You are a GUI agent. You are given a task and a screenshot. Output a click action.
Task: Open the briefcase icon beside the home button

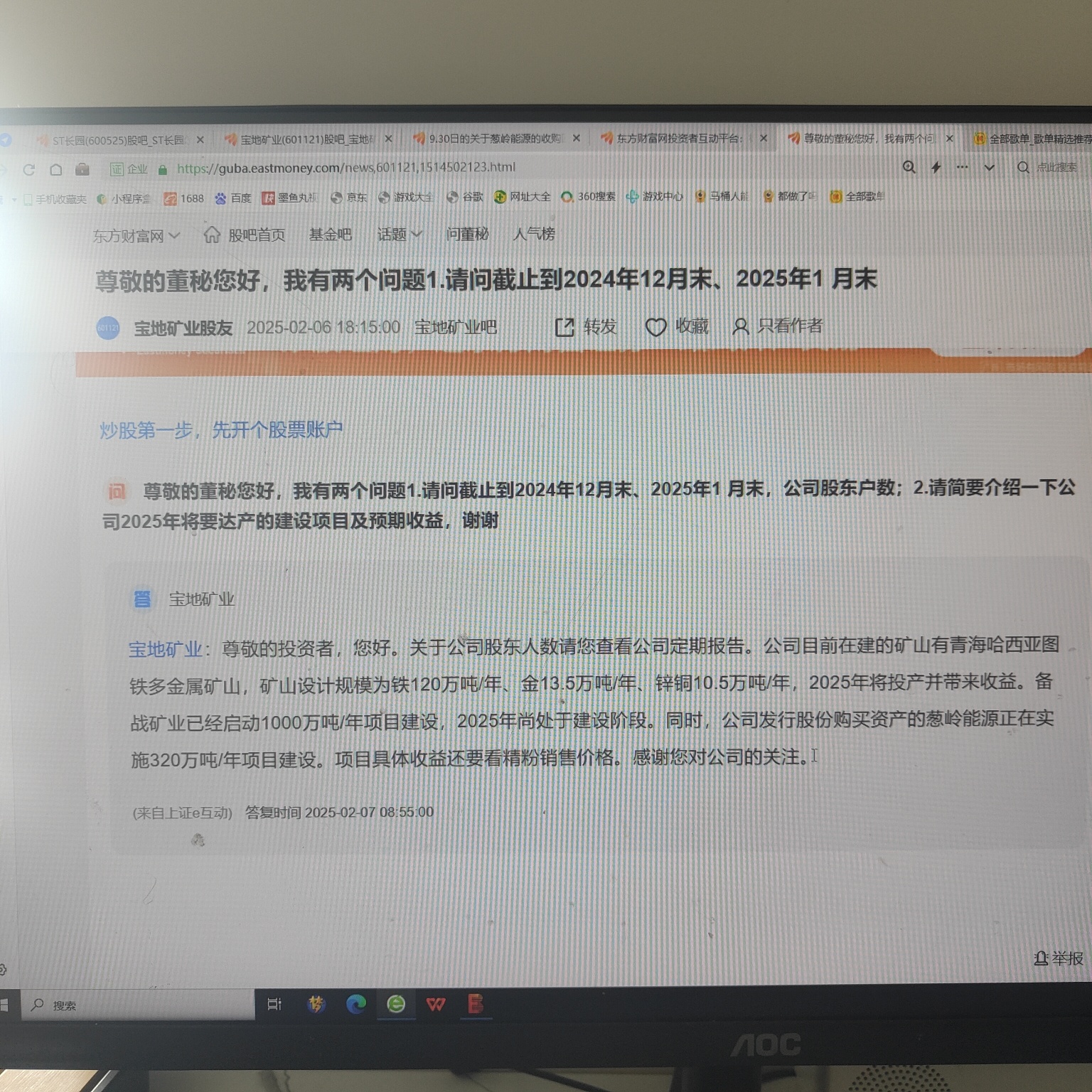[82, 169]
